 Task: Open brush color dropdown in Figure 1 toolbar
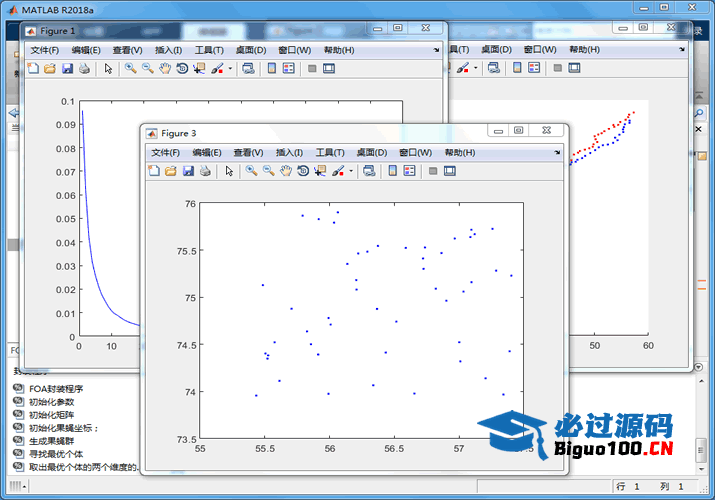(x=230, y=68)
